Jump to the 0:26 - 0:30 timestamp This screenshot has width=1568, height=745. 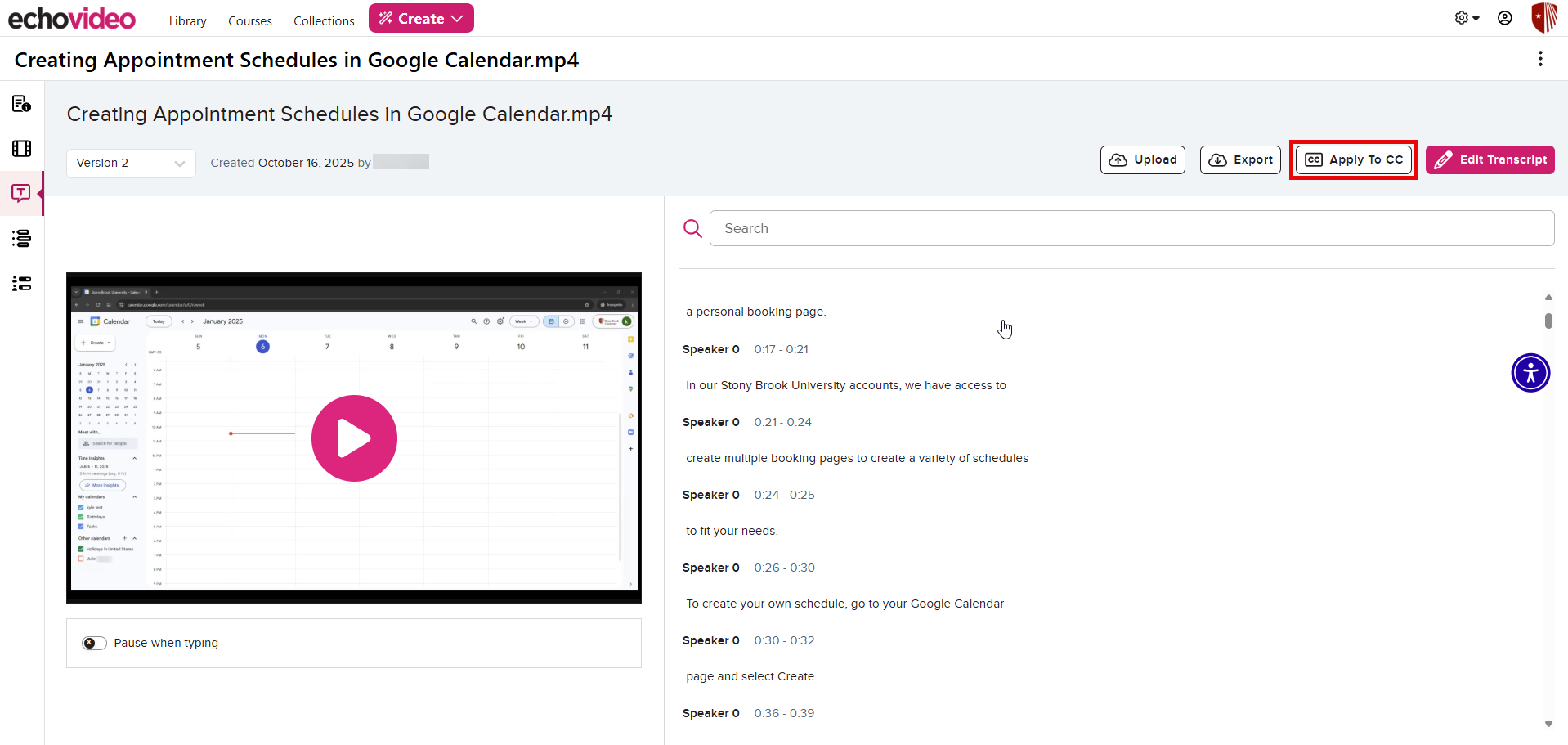point(784,568)
